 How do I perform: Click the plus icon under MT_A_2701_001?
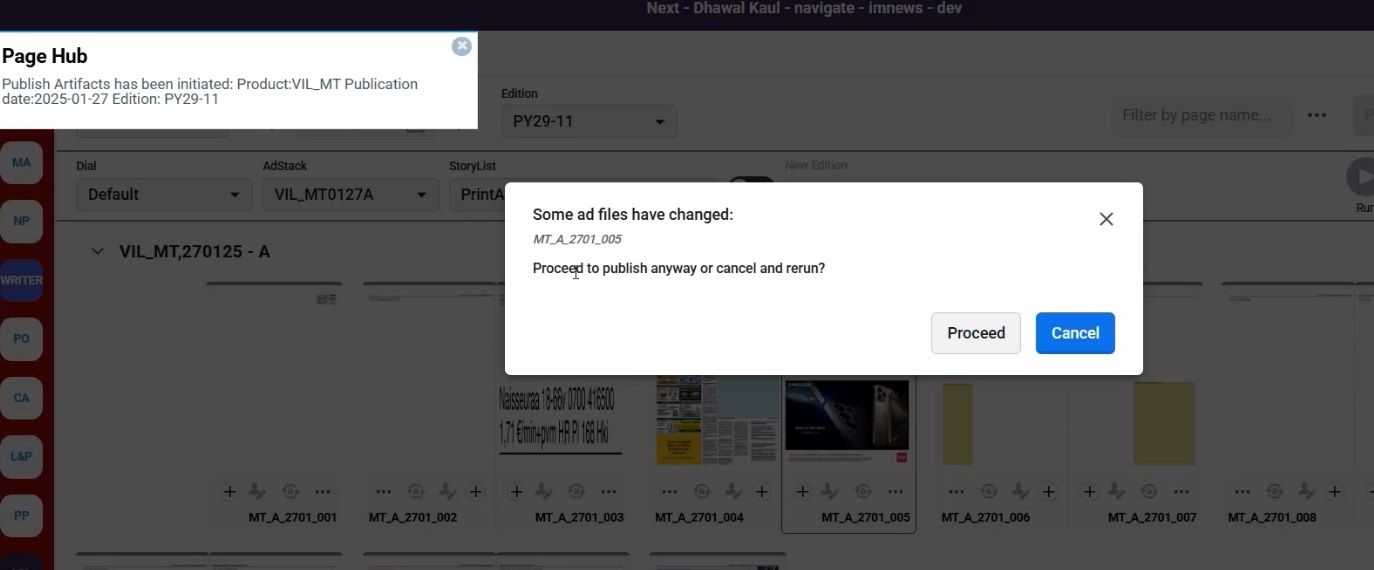click(230, 491)
